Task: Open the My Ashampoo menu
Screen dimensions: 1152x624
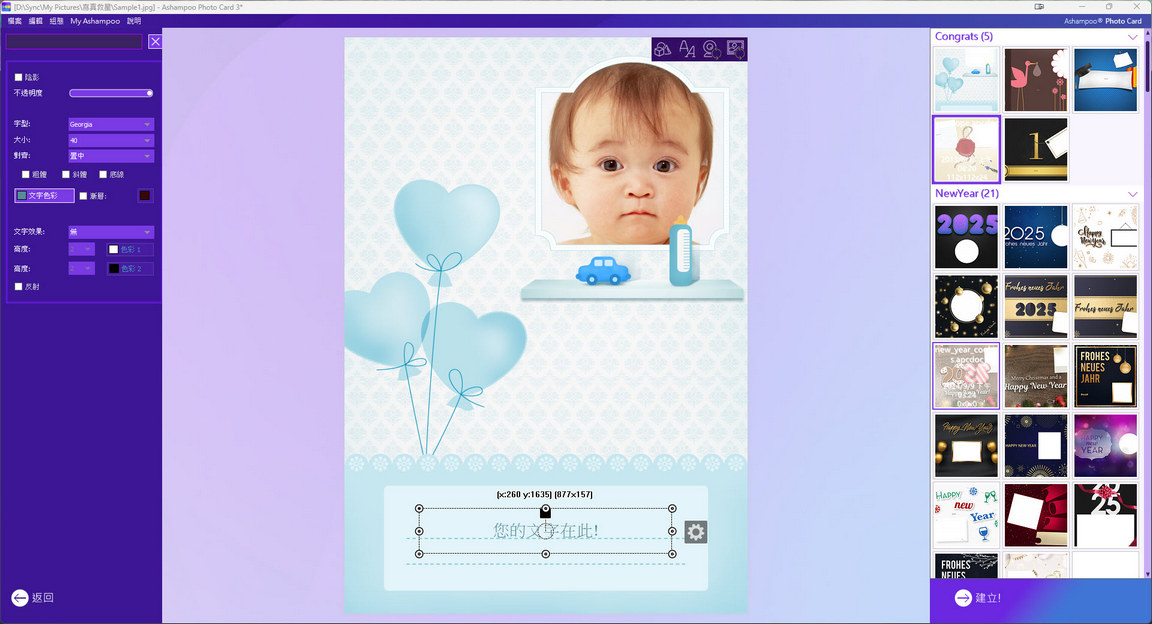Action: [x=95, y=21]
